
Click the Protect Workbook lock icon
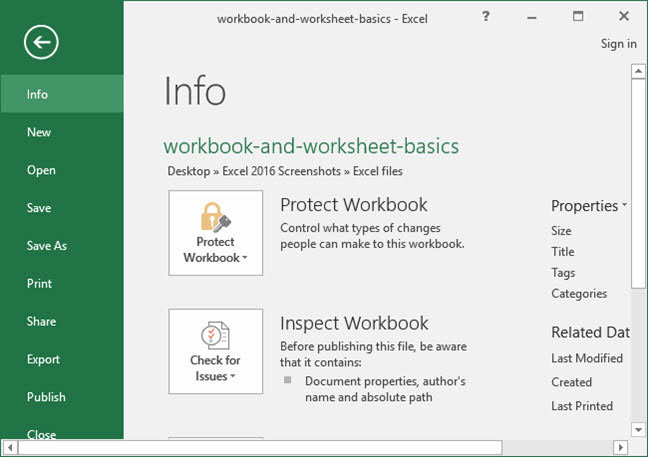coord(215,217)
